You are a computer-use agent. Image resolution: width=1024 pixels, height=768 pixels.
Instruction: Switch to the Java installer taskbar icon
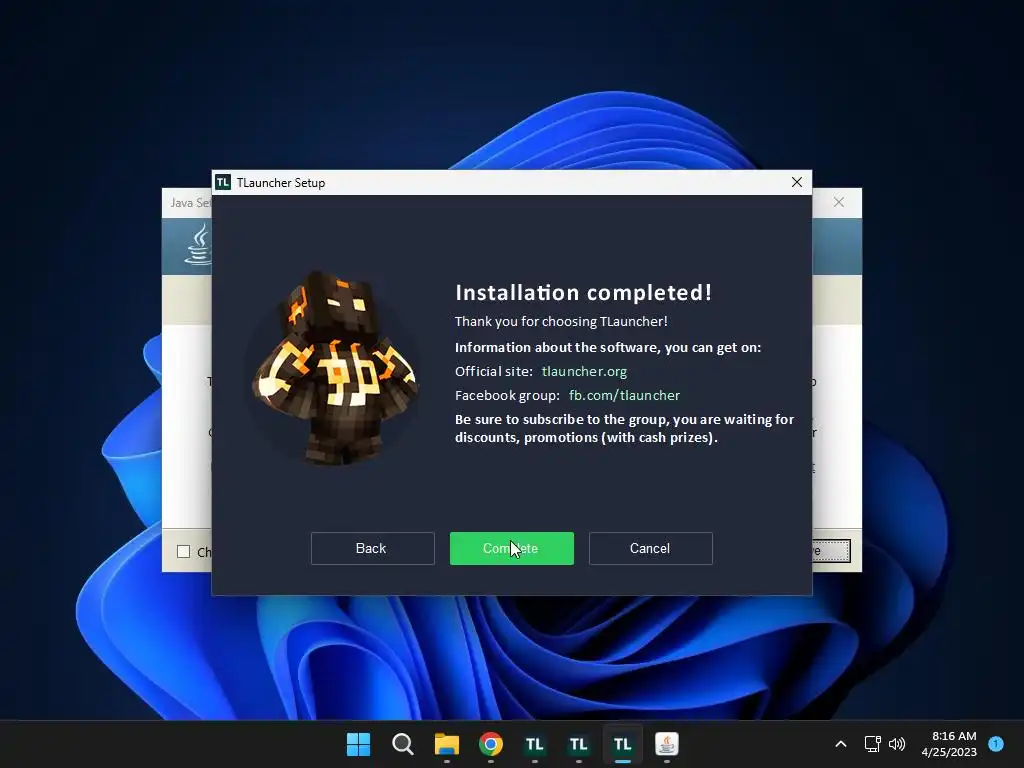pos(667,744)
